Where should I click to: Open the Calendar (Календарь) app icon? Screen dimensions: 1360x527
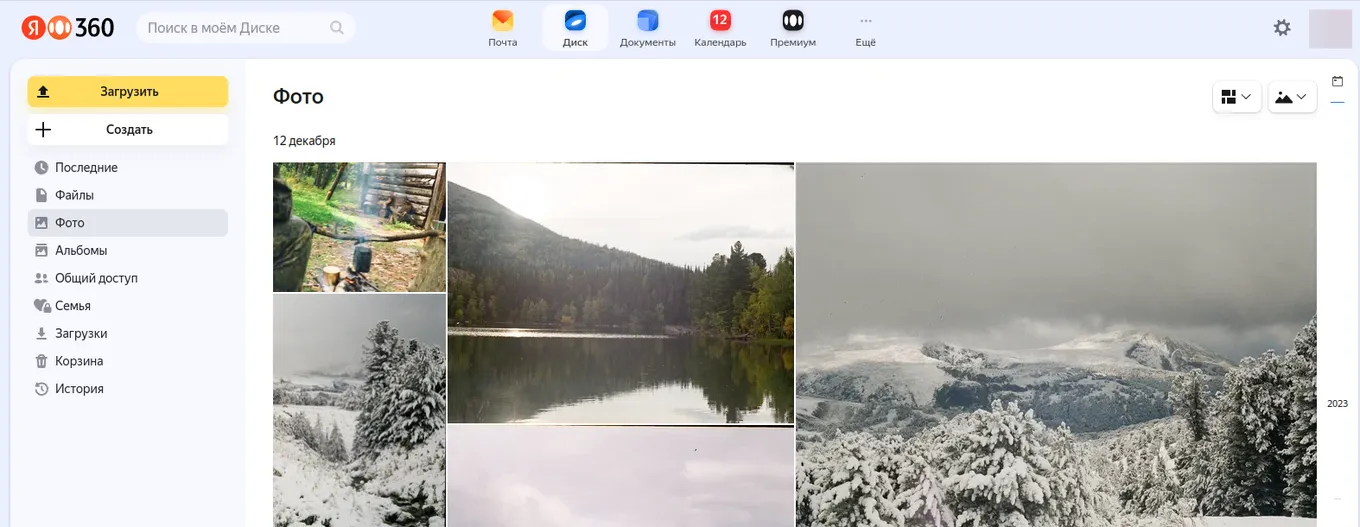[x=720, y=21]
